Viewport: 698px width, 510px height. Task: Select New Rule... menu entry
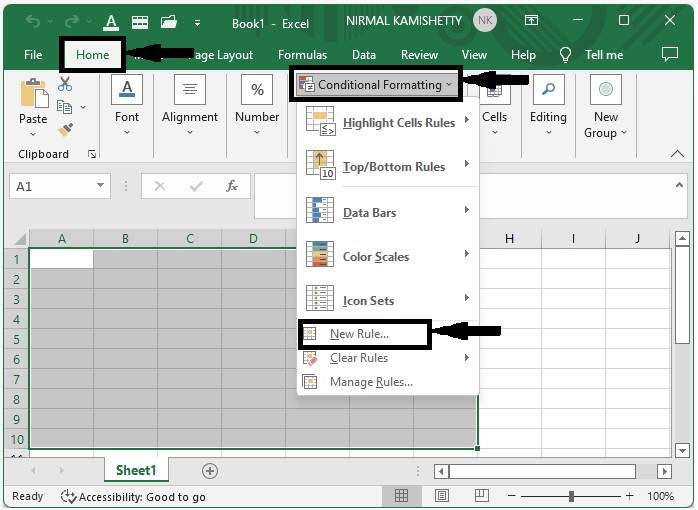(x=359, y=334)
